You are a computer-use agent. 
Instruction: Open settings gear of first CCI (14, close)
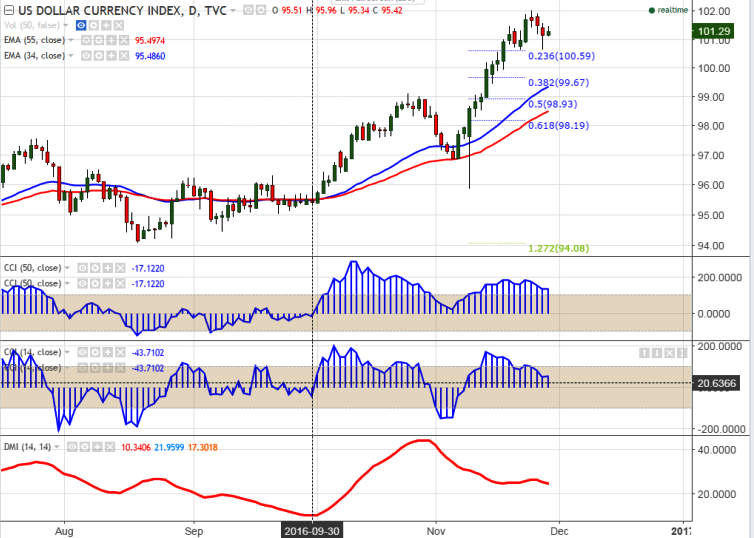tap(95, 352)
